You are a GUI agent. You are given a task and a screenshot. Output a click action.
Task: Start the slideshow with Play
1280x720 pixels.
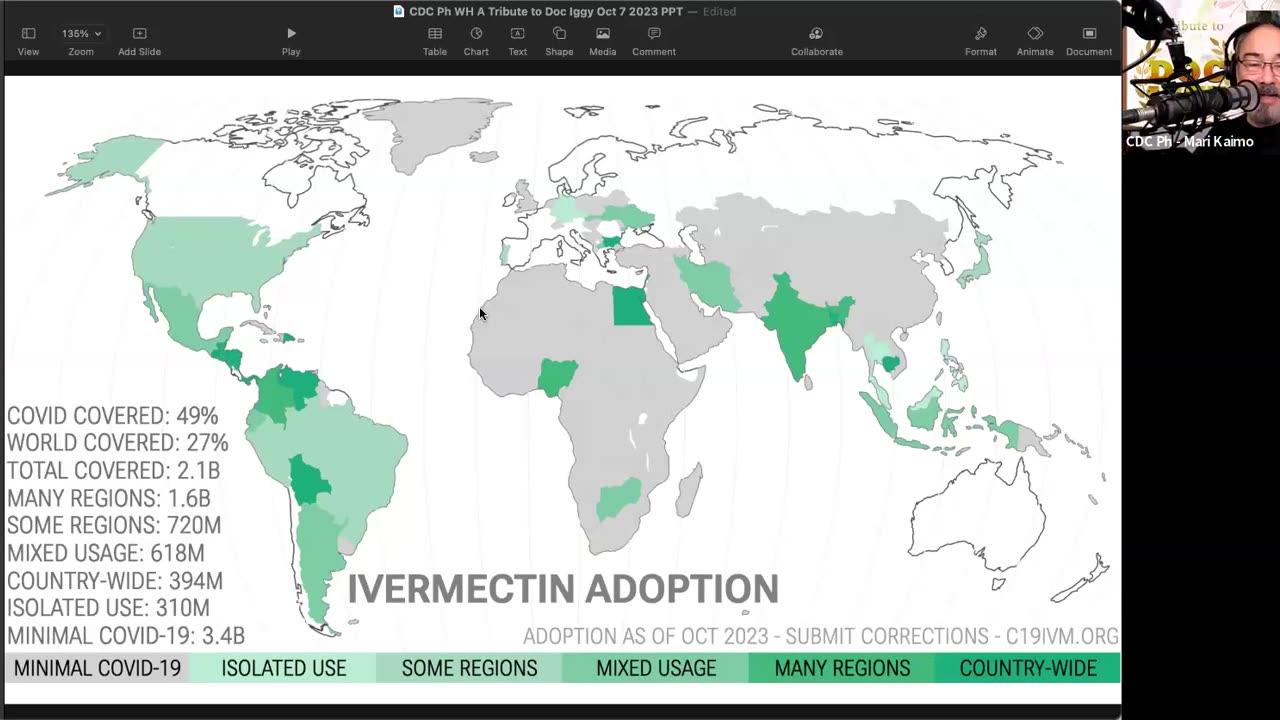[291, 40]
